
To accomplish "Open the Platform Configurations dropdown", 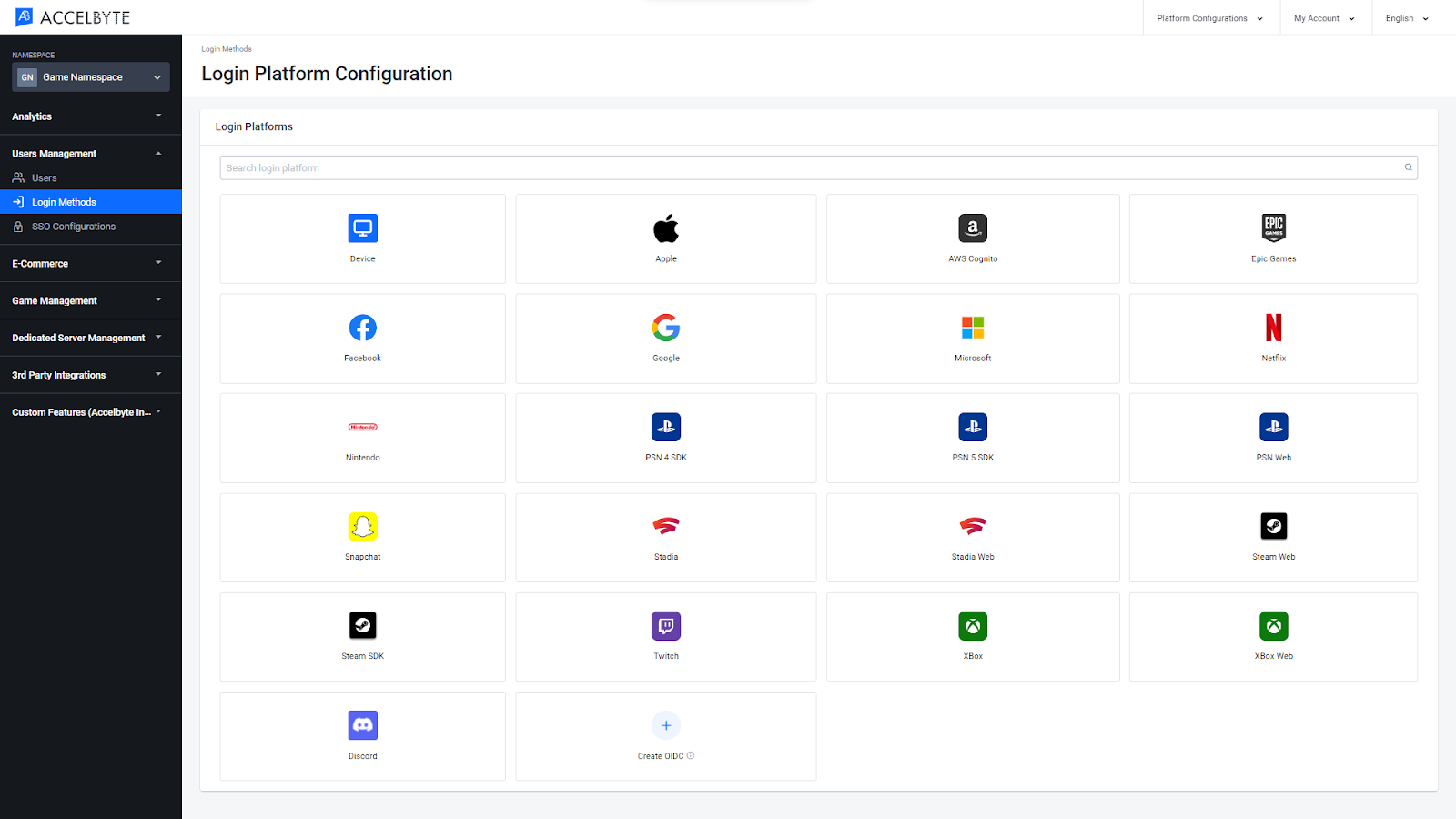I will tap(1209, 18).
